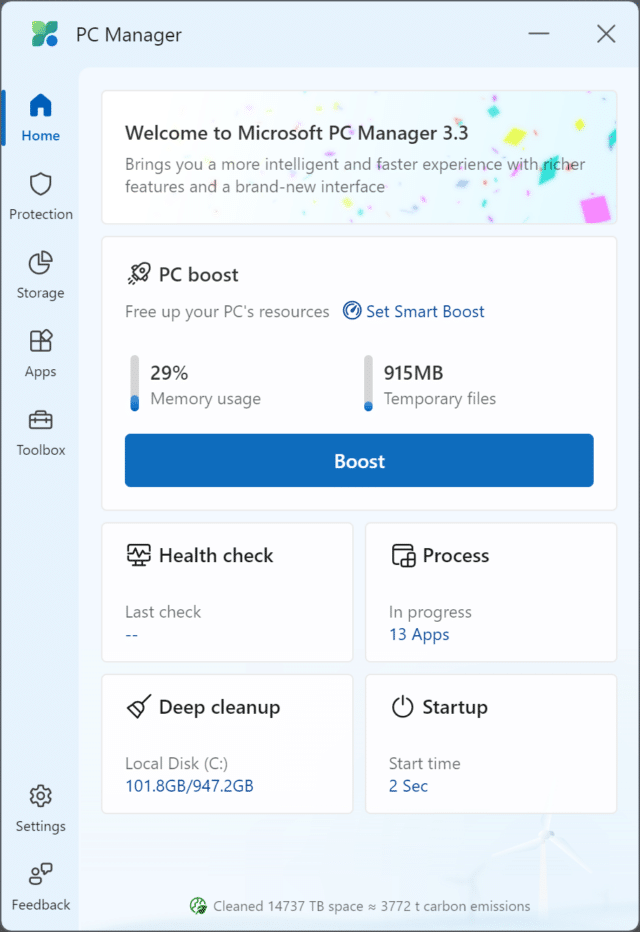Click the 29% memory usage value
This screenshot has height=932, width=640.
169,373
